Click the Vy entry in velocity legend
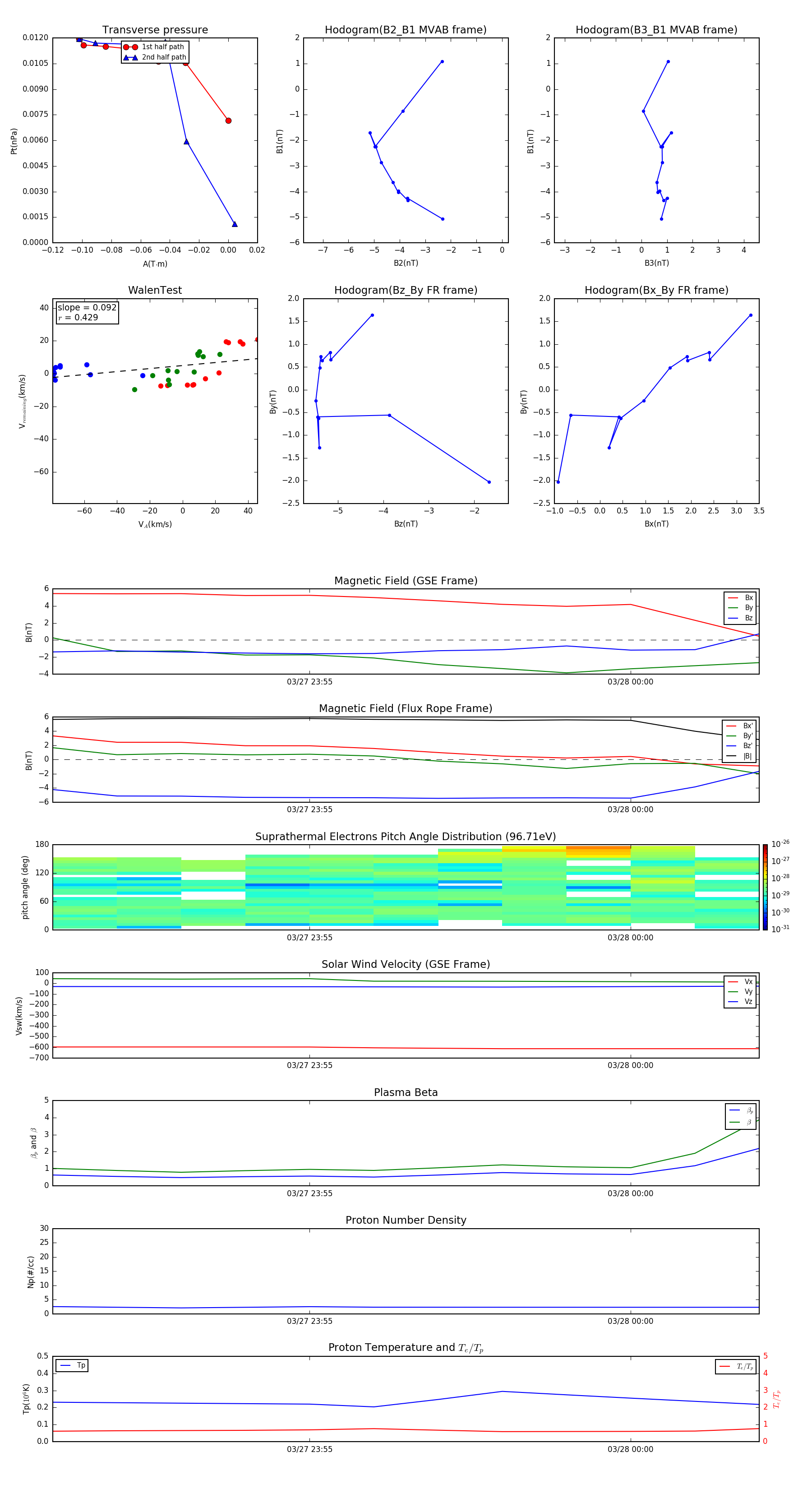812x1489 pixels. pos(741,991)
